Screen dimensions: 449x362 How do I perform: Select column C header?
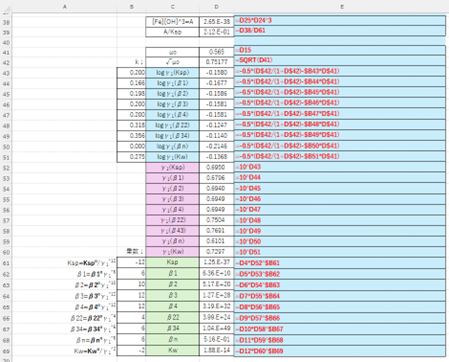coord(172,6)
